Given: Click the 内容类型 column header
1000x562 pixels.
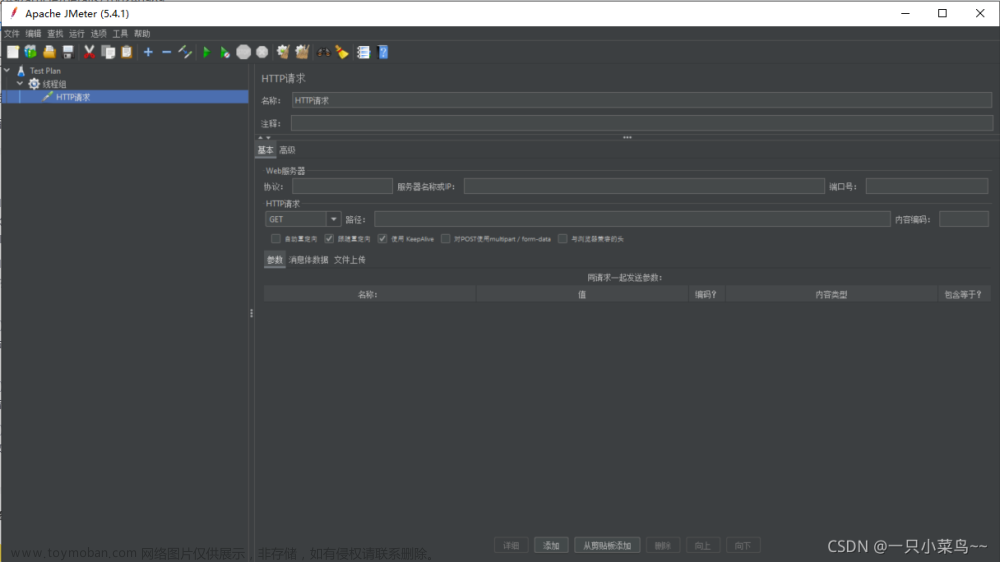Looking at the screenshot, I should (831, 295).
